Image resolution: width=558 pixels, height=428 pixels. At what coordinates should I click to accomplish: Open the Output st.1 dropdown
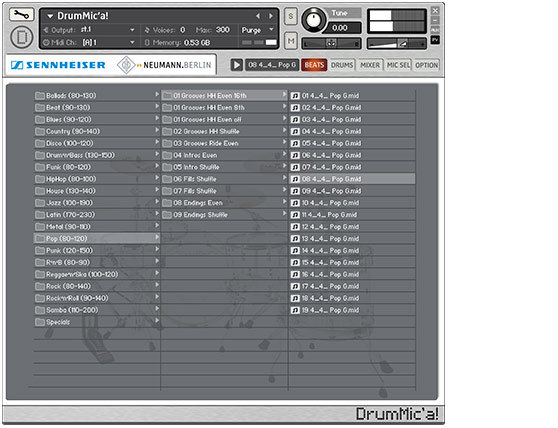132,30
